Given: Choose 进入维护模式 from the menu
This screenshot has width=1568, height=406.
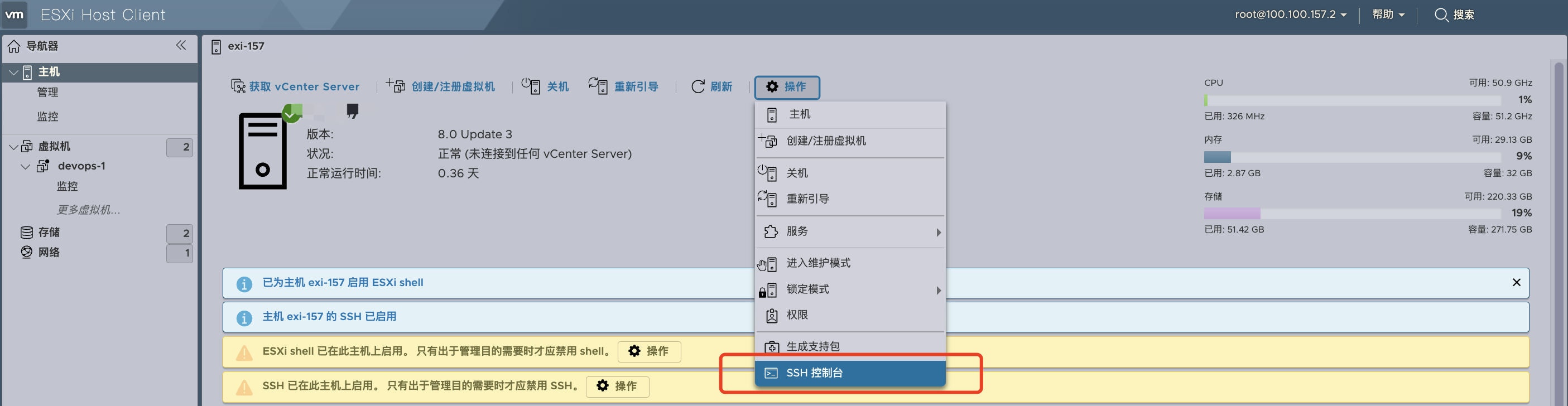Looking at the screenshot, I should click(x=818, y=263).
